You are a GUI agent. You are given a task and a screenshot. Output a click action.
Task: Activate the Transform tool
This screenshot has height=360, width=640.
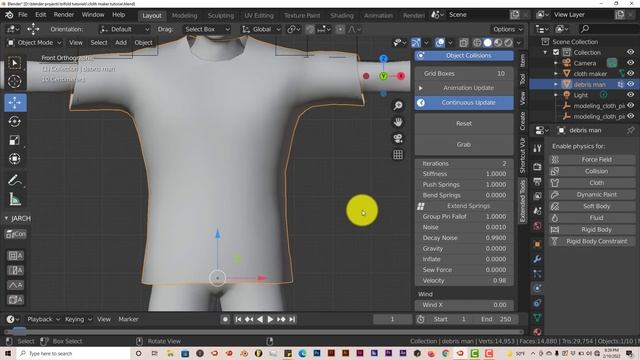coord(15,158)
